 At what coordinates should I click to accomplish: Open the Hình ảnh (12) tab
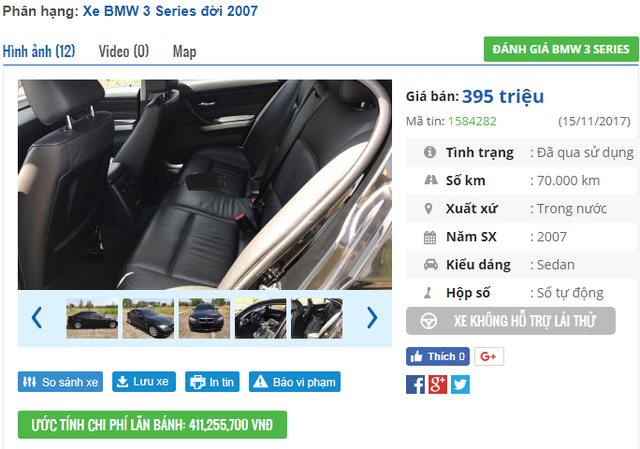pyautogui.click(x=39, y=51)
